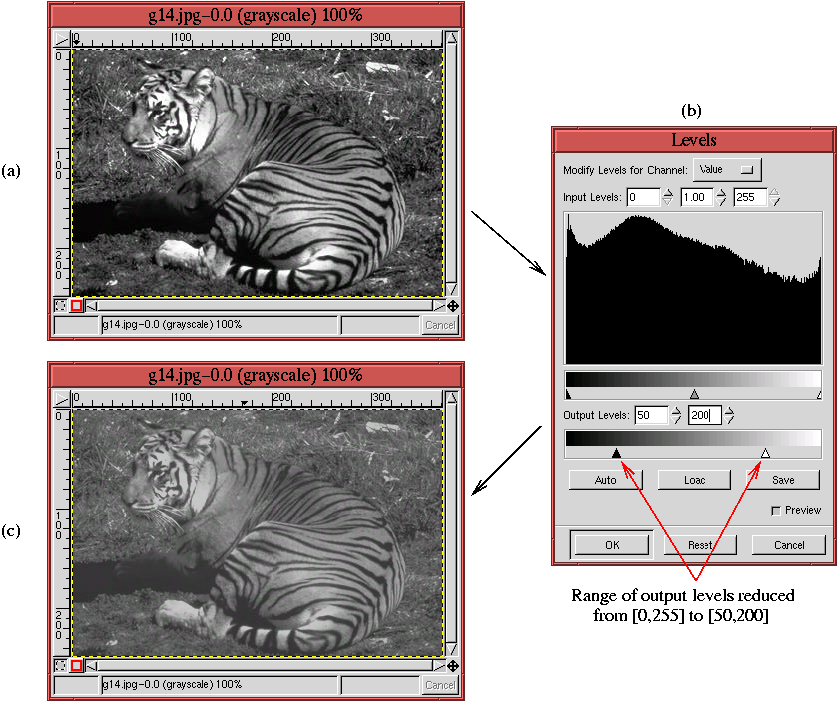This screenshot has height=702, width=837.
Task: Open the Modify Levels channel dropdown showing Value
Action: click(x=727, y=168)
